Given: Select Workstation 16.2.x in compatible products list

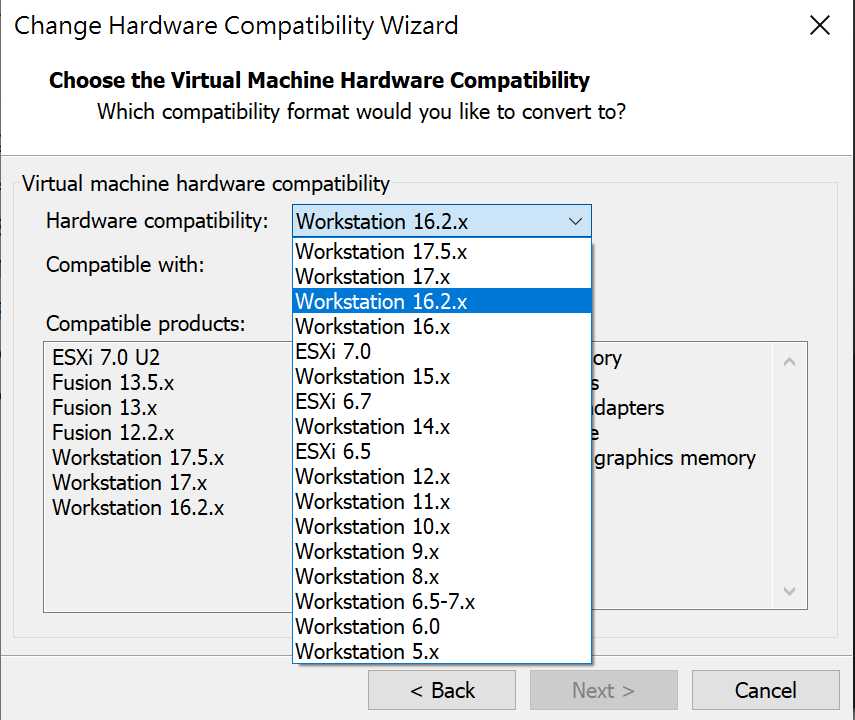Looking at the screenshot, I should click(138, 508).
